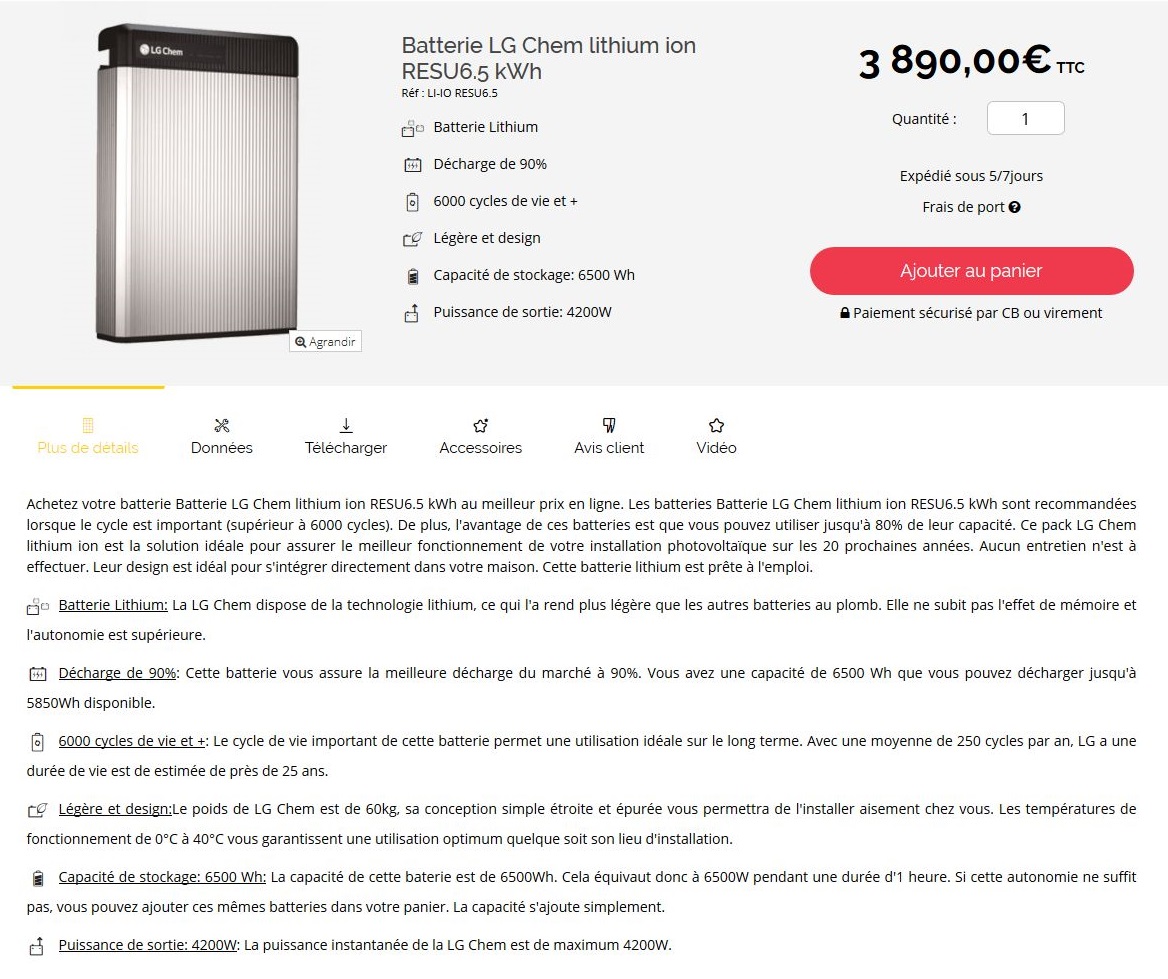The height and width of the screenshot is (979, 1168).
Task: Click the underlined 6000 cycles de vie et + link
Action: coord(133,741)
